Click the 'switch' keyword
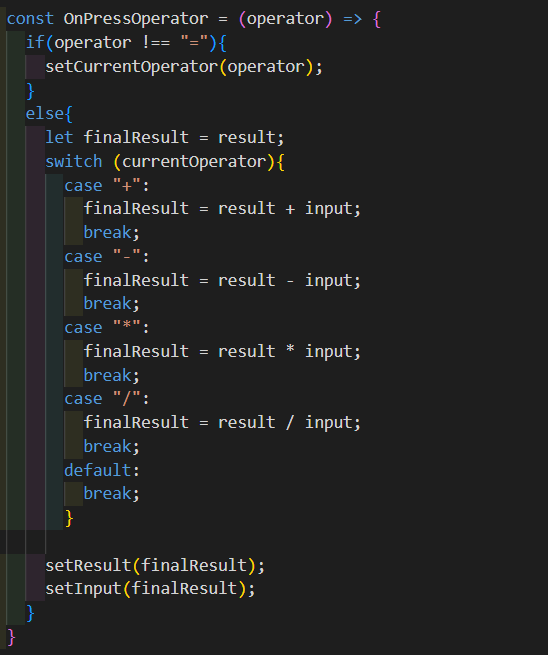The image size is (548, 655). (74, 161)
